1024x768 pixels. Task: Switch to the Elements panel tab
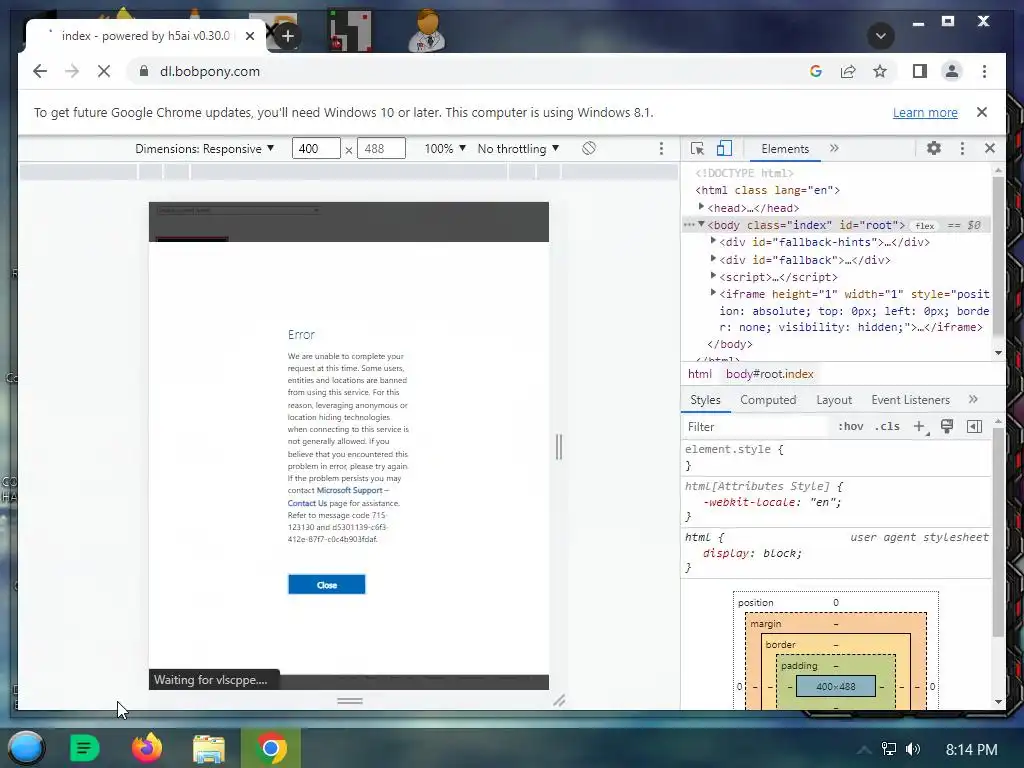[x=785, y=149]
